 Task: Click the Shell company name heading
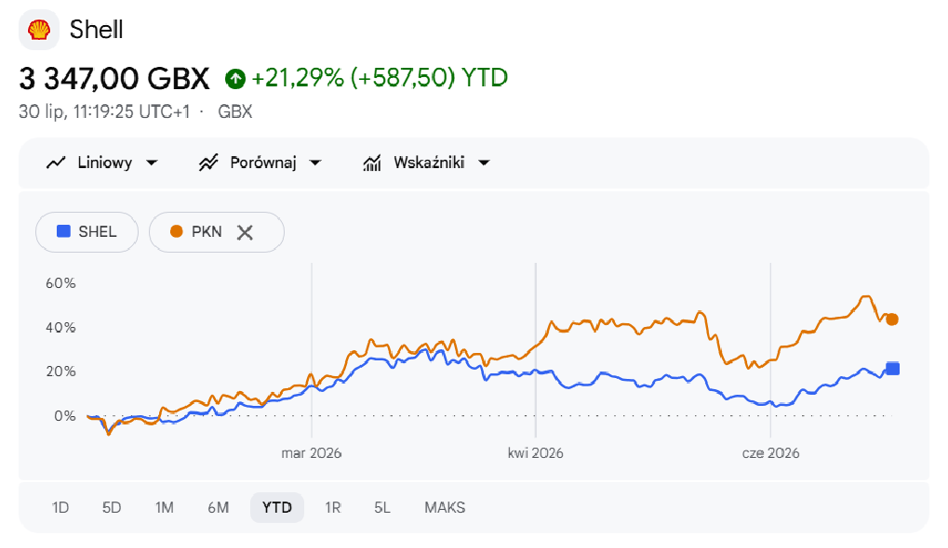coord(96,30)
